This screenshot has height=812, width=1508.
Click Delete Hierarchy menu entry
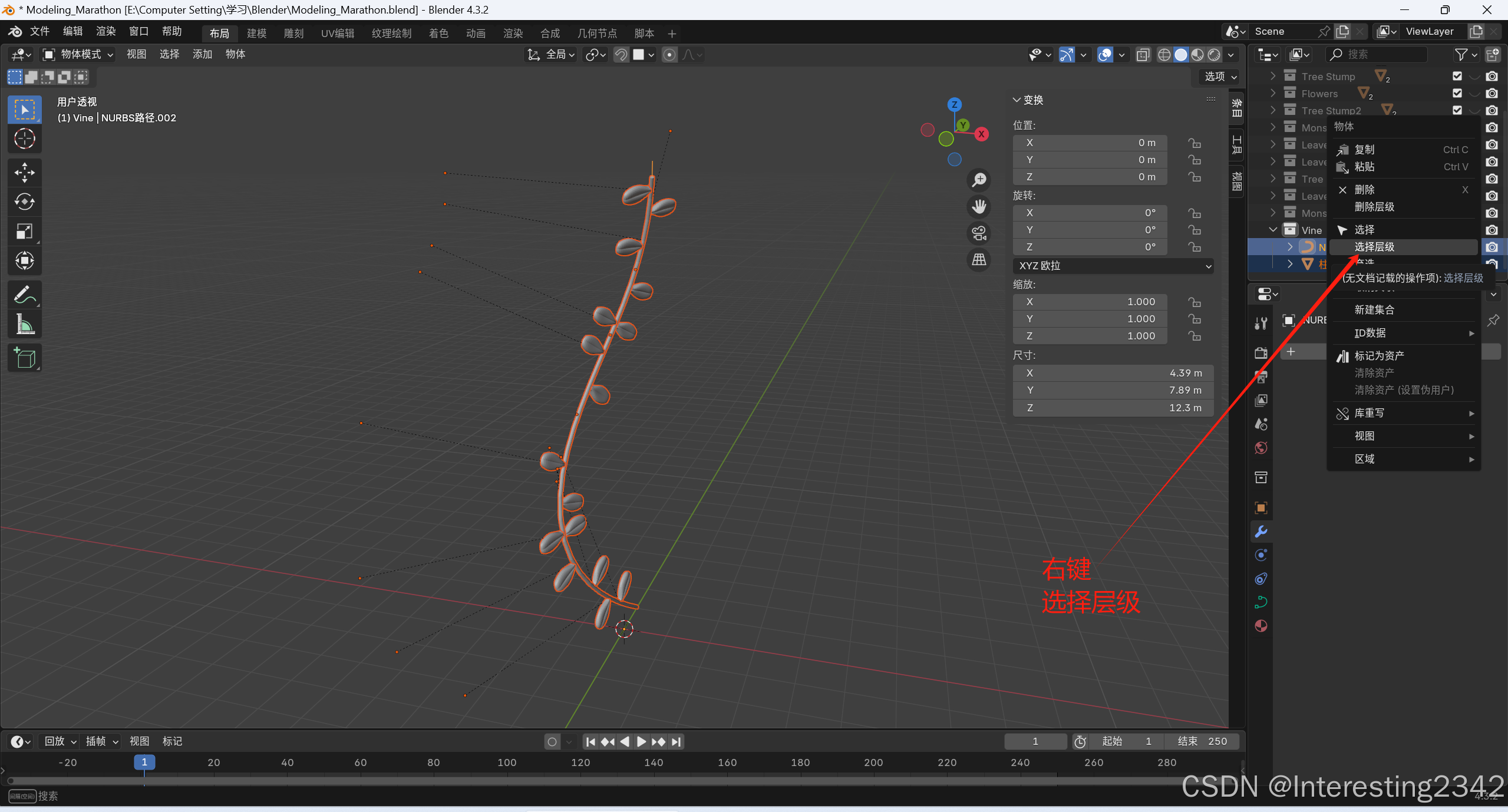tap(1374, 207)
